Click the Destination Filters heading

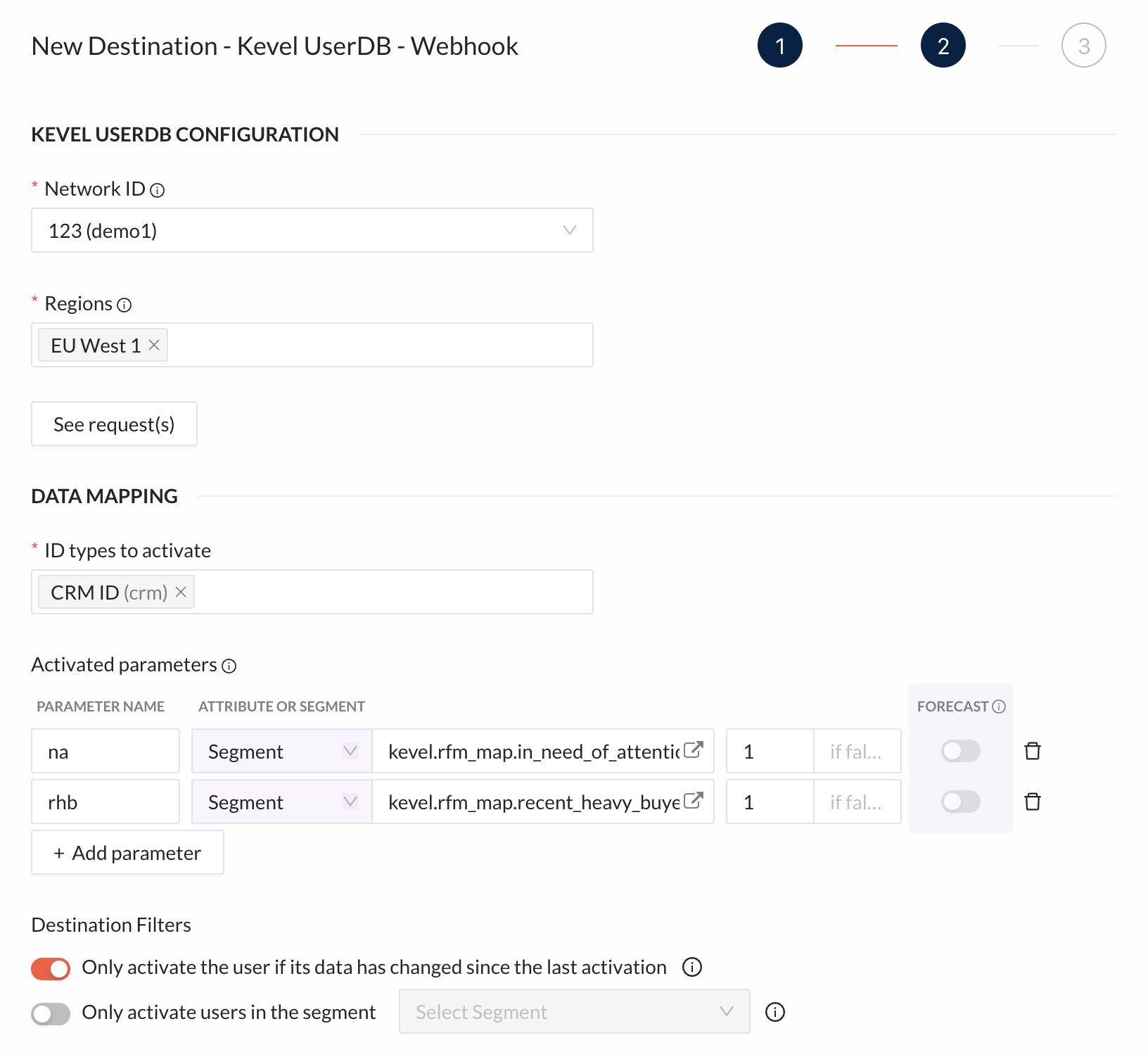coord(111,925)
